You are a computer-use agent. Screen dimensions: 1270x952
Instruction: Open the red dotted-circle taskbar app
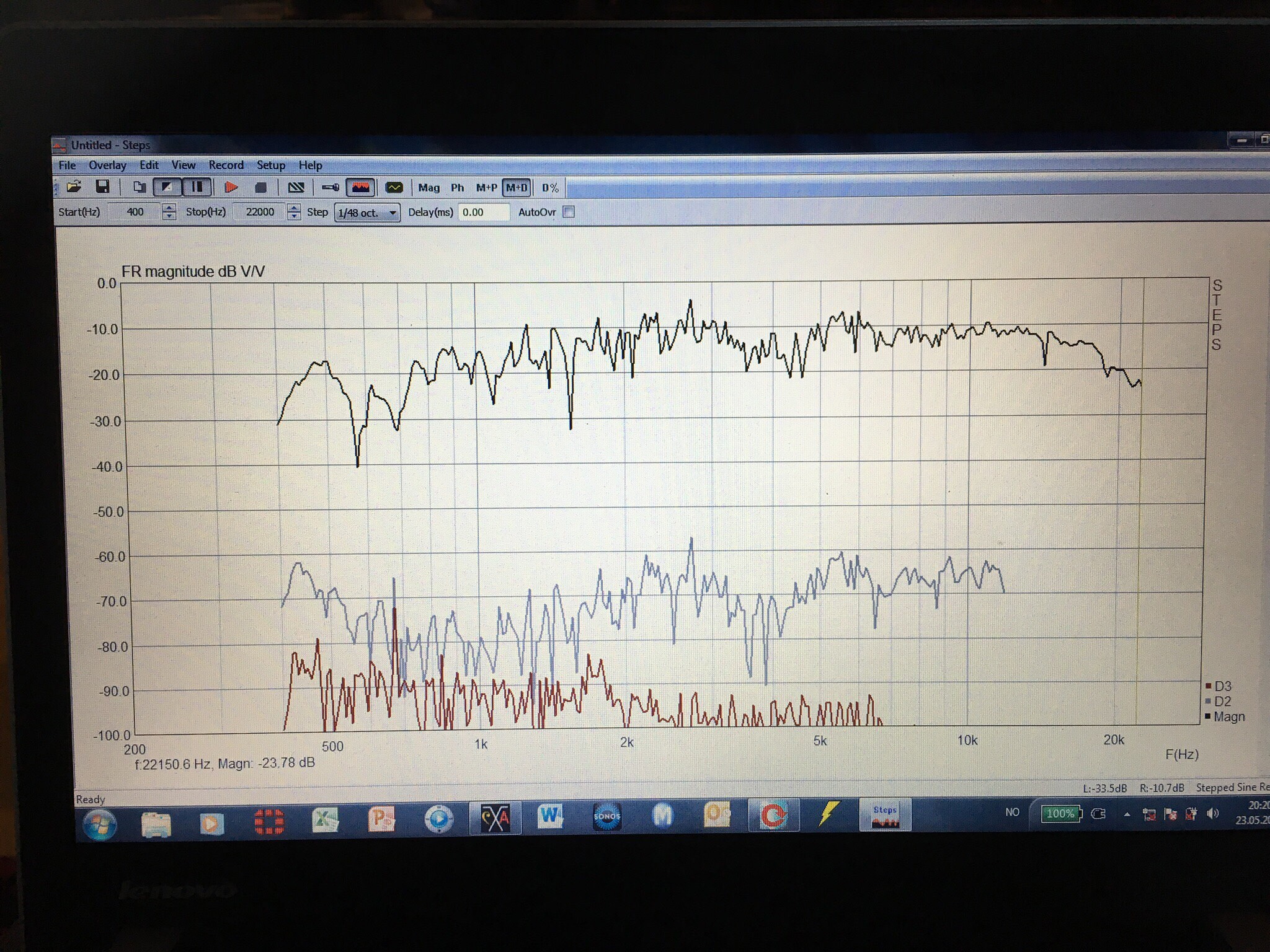(269, 822)
